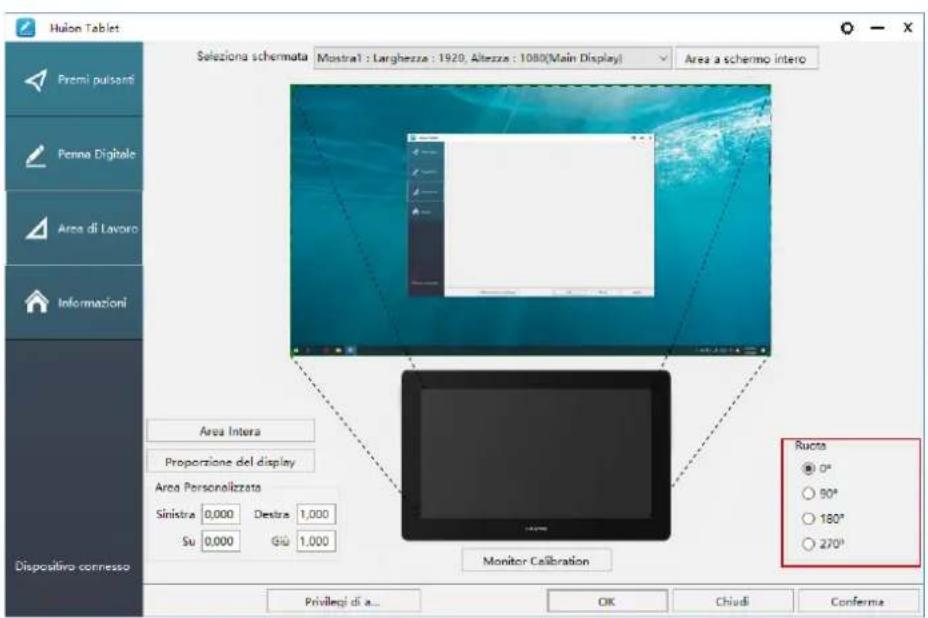This screenshot has height=618, width=928.
Task: Click the Penna Digitale pen icon
Action: coord(36,155)
